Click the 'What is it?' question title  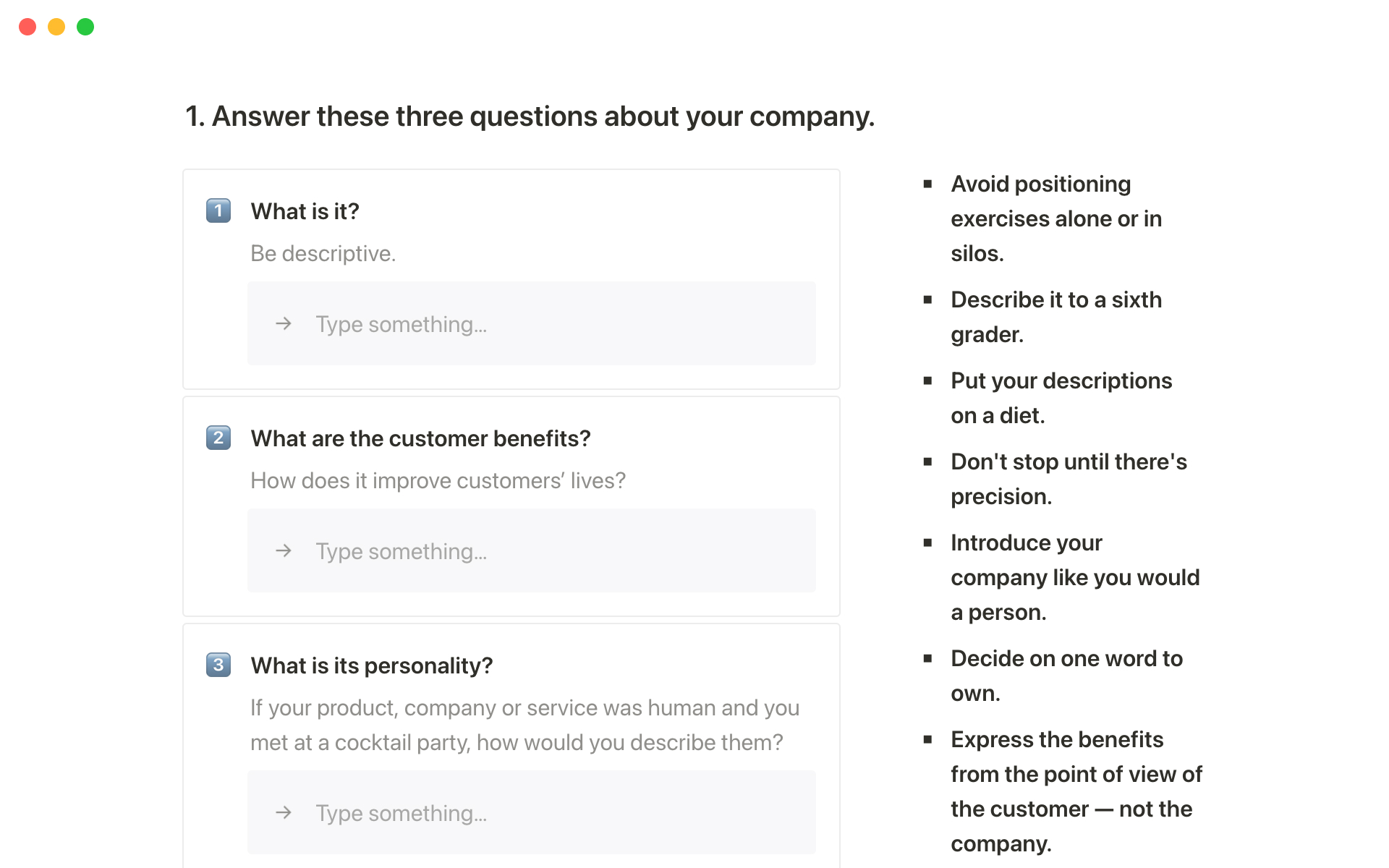click(x=305, y=211)
